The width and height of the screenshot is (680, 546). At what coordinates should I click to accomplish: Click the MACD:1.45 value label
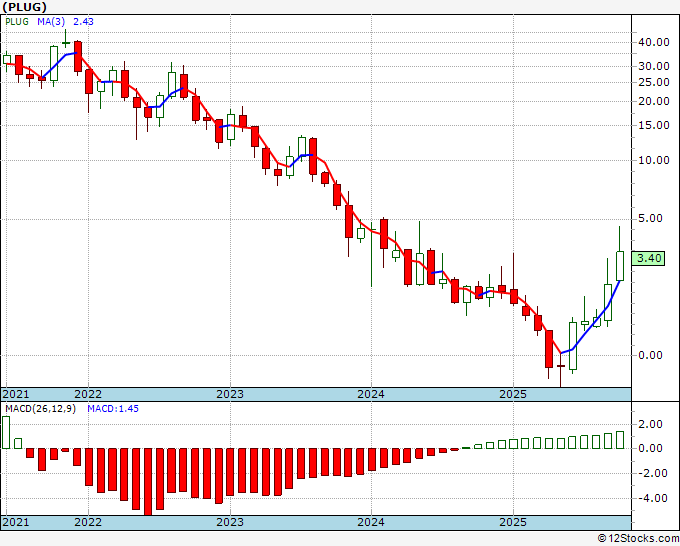(113, 409)
